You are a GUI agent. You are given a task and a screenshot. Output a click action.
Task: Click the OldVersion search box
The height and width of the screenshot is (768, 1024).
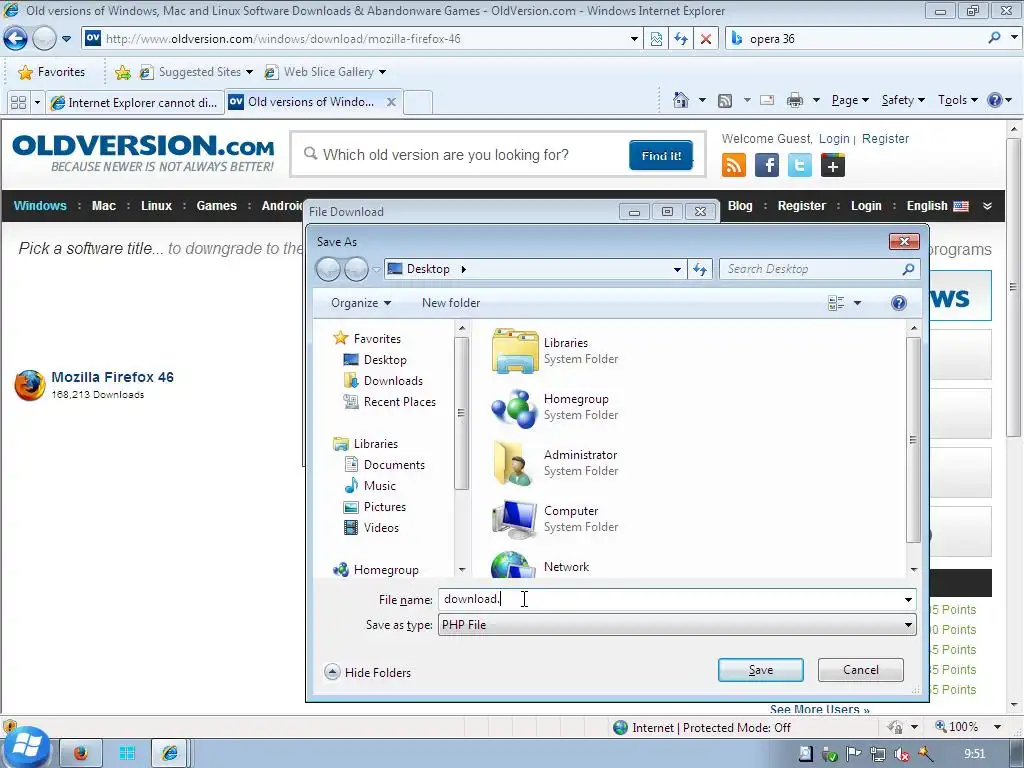pos(462,155)
